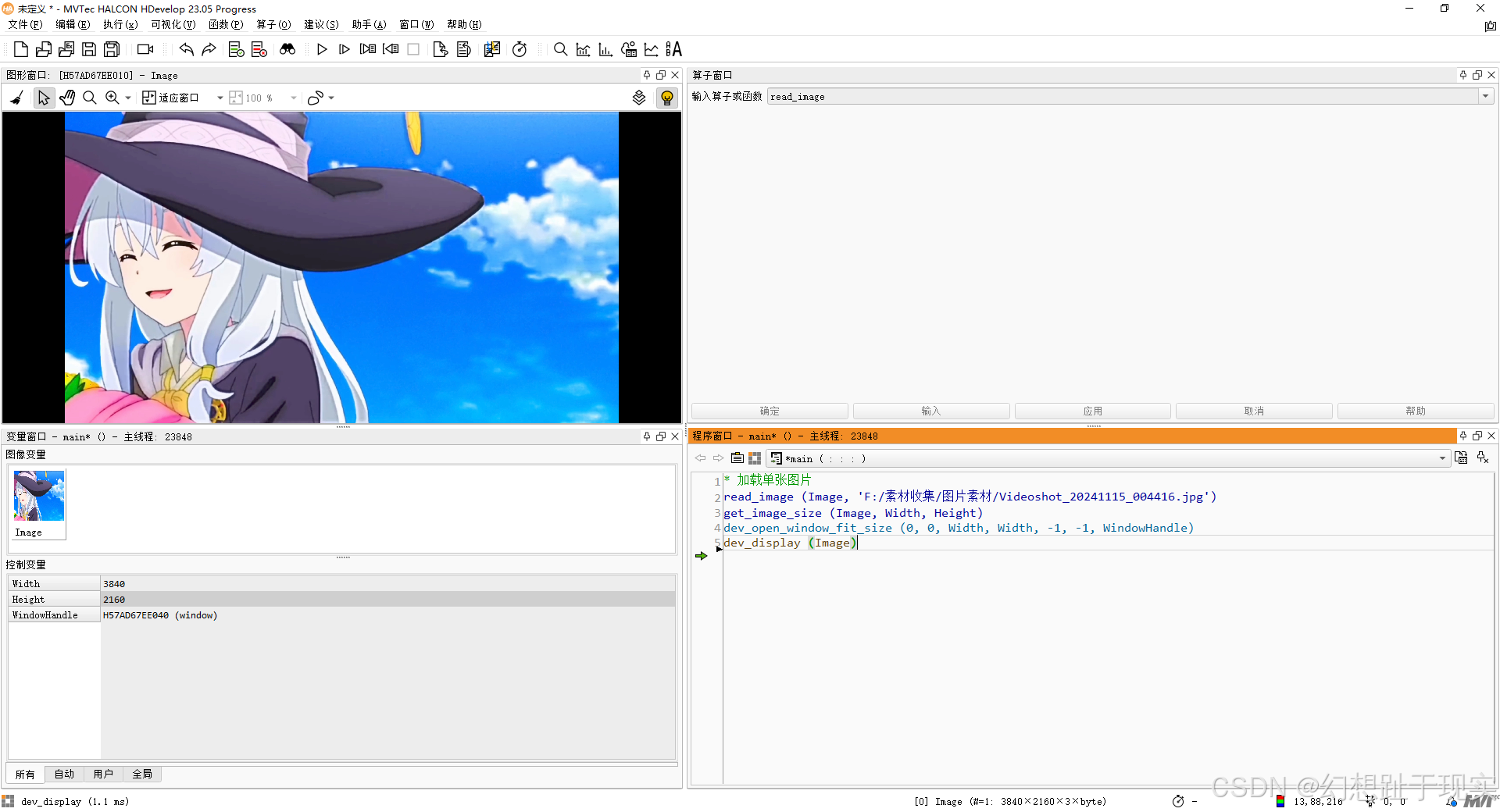
Task: Toggle the light bulb tooltip button
Action: coord(667,98)
